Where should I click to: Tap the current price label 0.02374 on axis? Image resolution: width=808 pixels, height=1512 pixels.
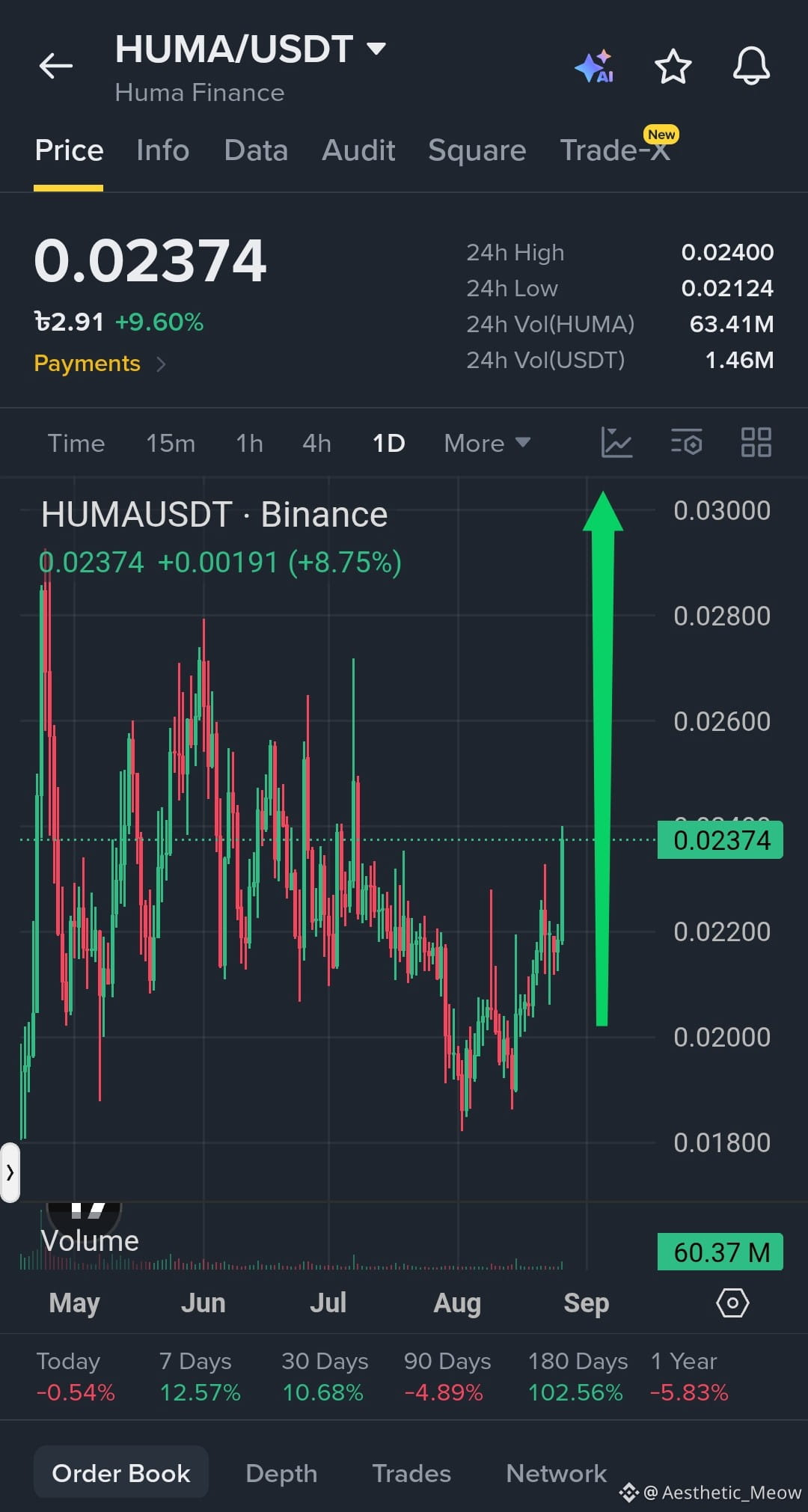pyautogui.click(x=720, y=840)
